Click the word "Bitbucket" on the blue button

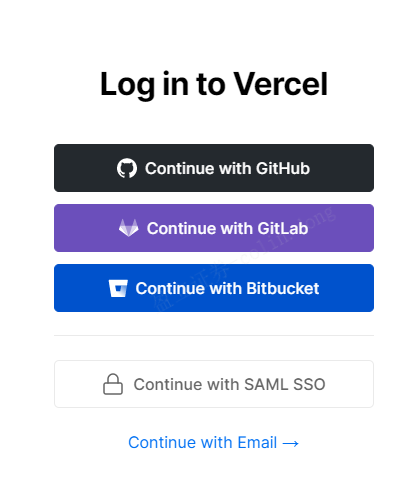point(283,288)
